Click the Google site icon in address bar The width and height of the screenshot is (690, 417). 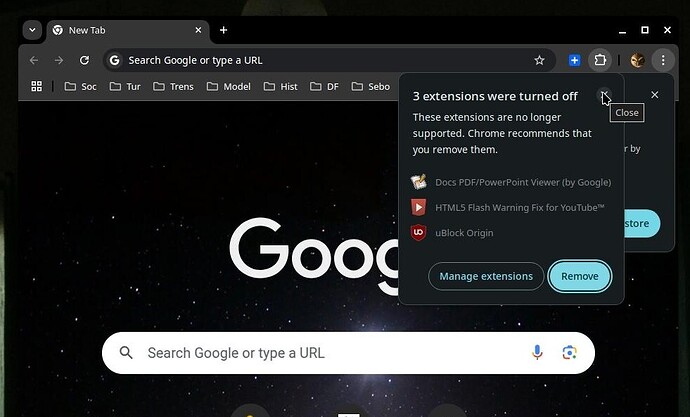pyautogui.click(x=114, y=60)
